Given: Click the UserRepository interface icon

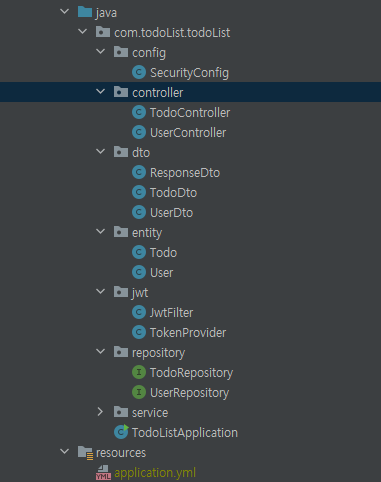Looking at the screenshot, I should point(139,392).
